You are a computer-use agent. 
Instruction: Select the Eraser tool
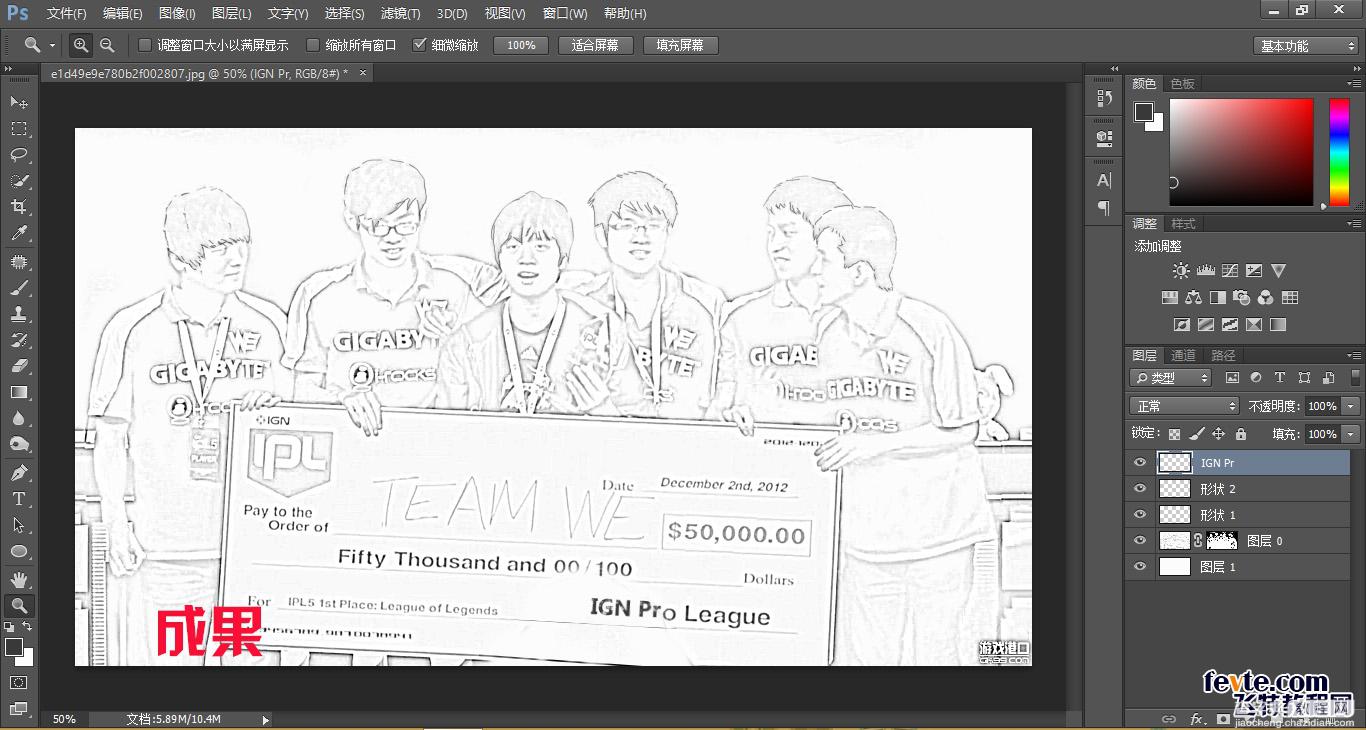click(x=18, y=366)
